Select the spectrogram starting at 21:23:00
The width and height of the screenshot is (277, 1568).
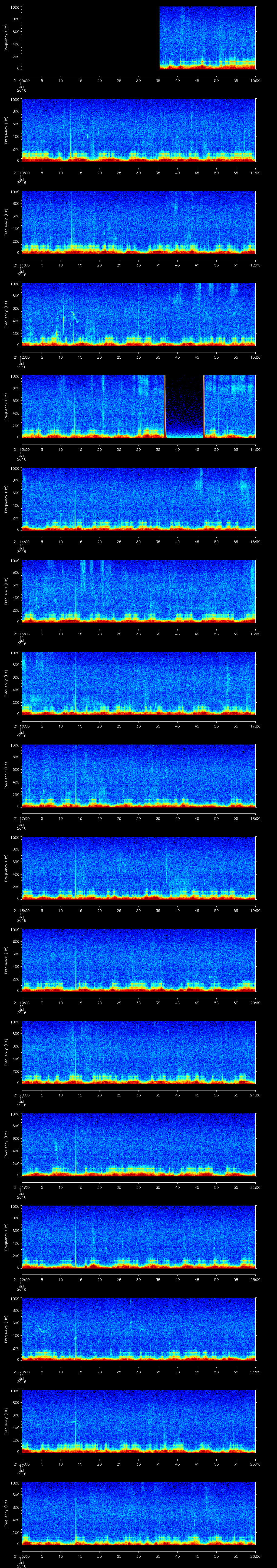(x=139, y=1328)
